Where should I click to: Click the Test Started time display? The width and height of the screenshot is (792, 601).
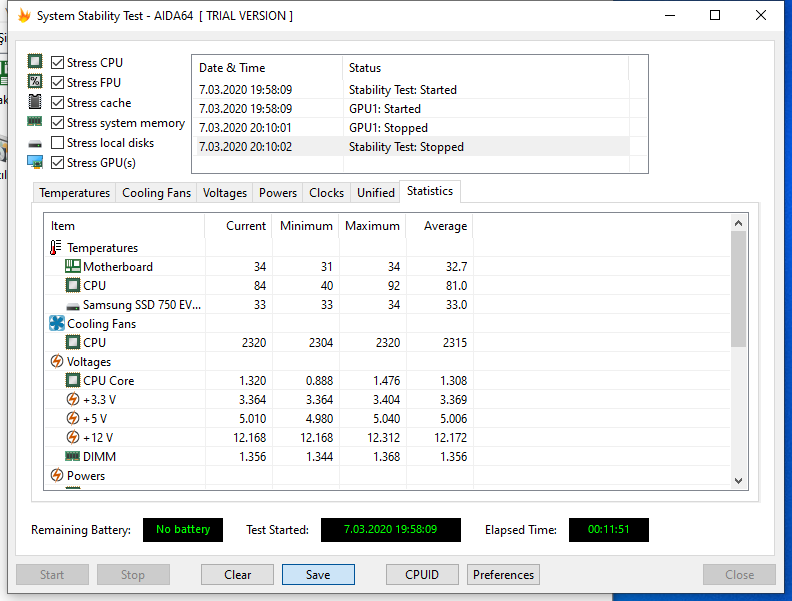[390, 530]
